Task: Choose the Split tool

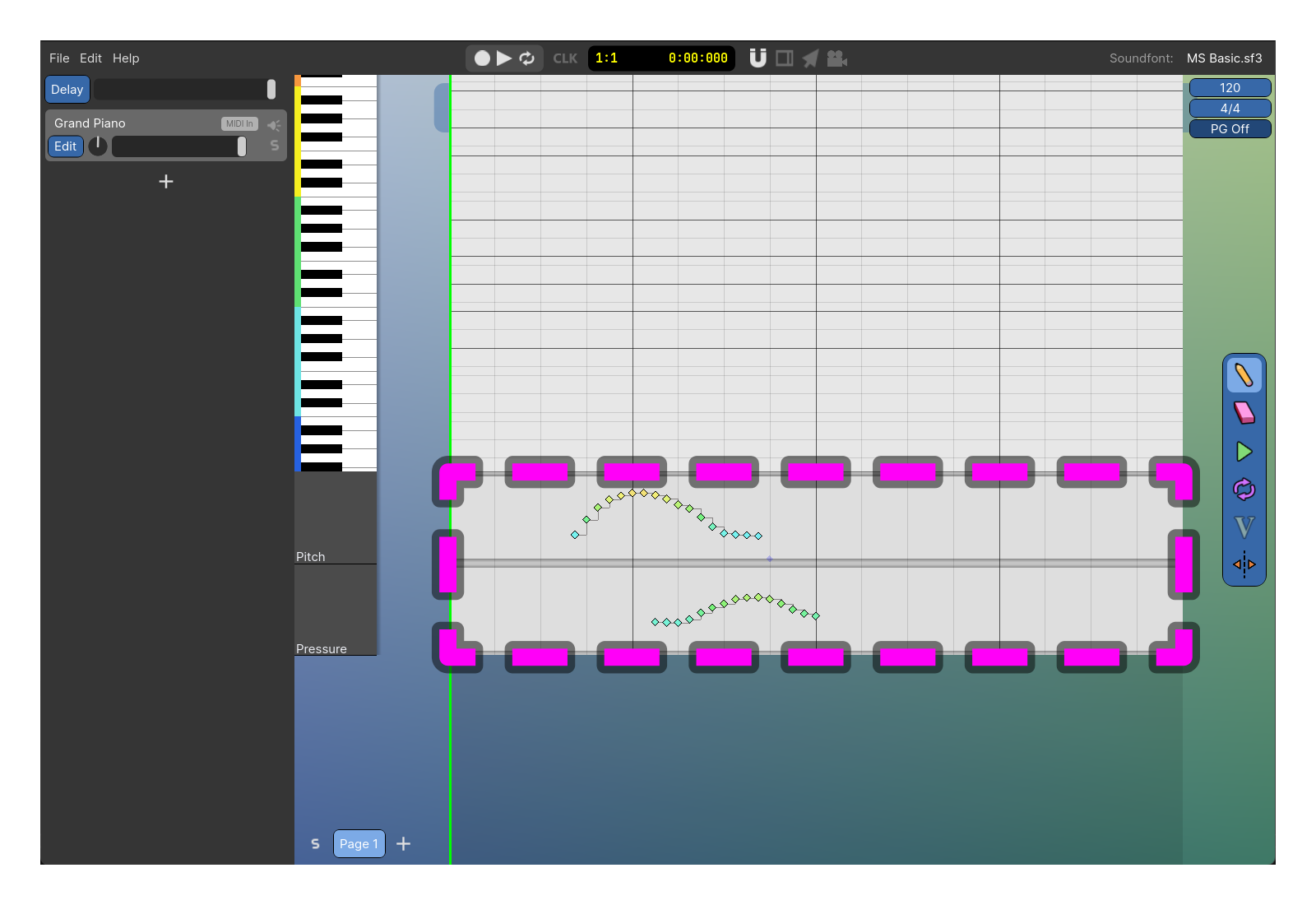Action: click(1244, 564)
